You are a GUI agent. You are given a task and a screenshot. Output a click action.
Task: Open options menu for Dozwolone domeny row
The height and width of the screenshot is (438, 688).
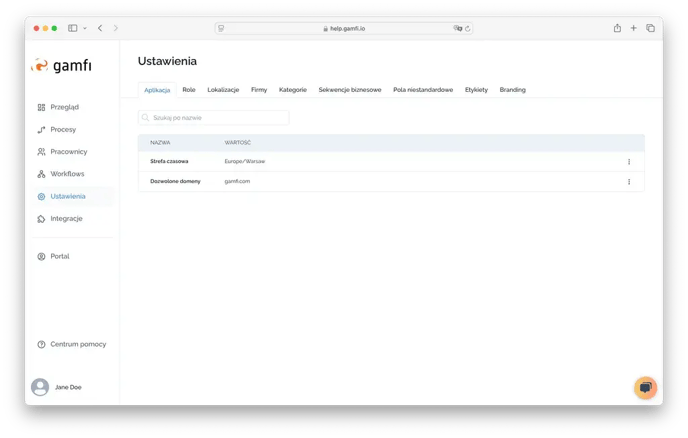[629, 181]
